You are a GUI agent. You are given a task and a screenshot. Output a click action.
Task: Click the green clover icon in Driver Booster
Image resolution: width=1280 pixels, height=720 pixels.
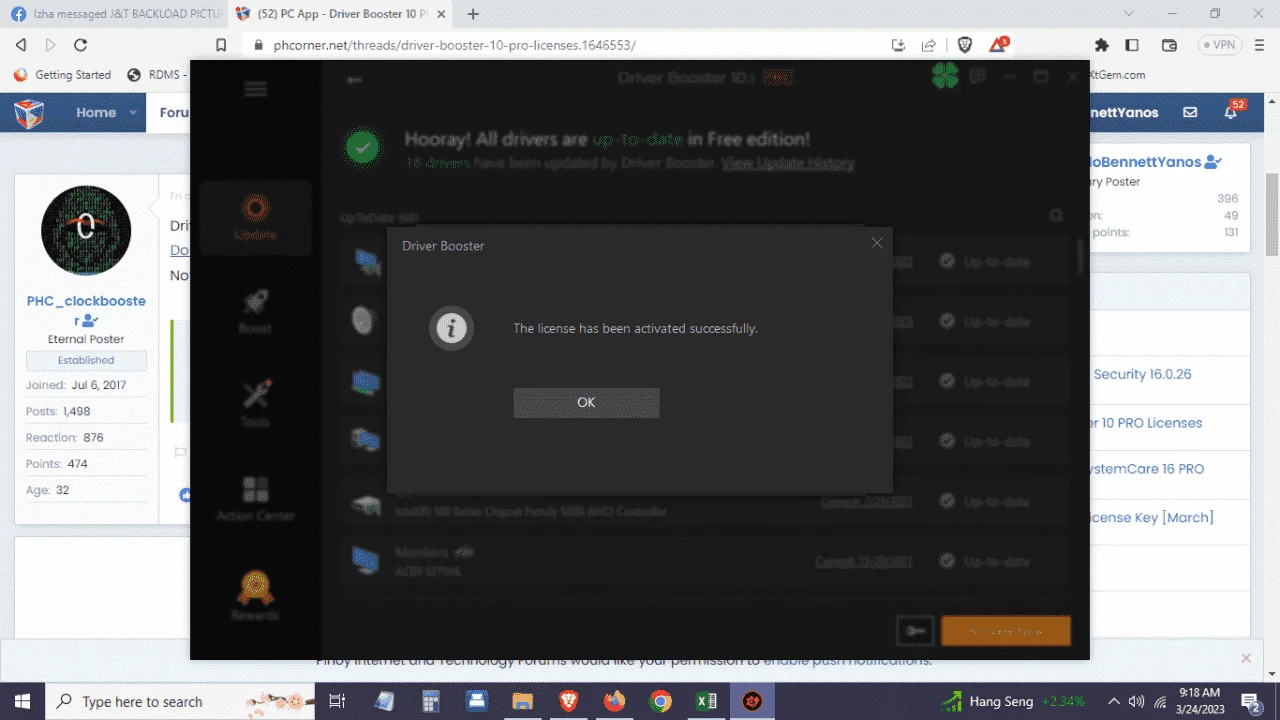pyautogui.click(x=945, y=77)
